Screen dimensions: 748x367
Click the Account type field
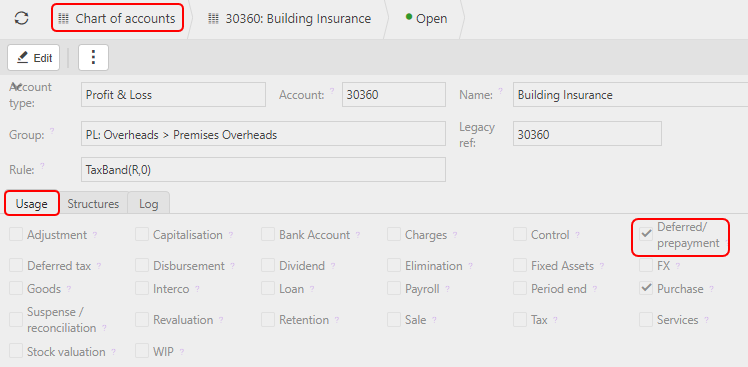point(173,94)
